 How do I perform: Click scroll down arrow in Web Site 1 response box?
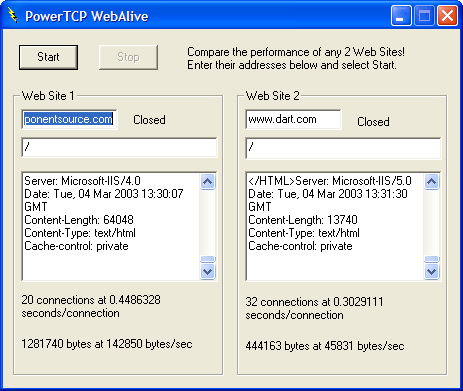[x=208, y=271]
